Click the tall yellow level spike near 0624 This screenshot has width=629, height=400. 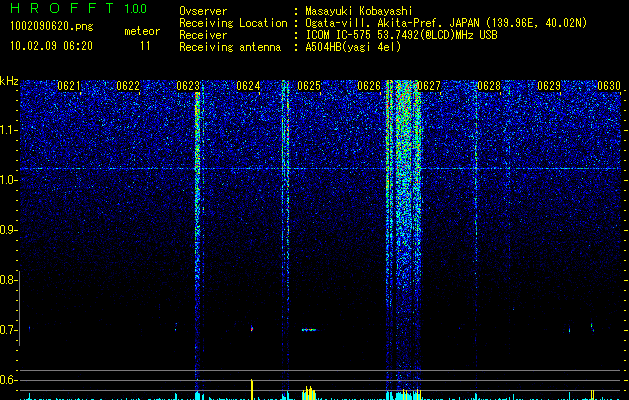[x=252, y=389]
